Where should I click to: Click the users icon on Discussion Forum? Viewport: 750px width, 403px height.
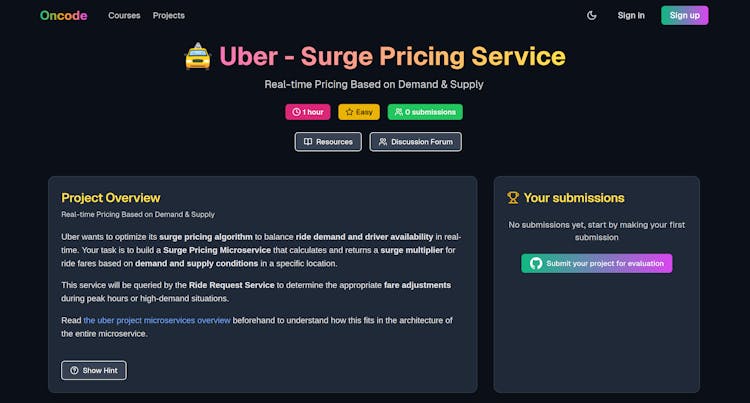383,142
